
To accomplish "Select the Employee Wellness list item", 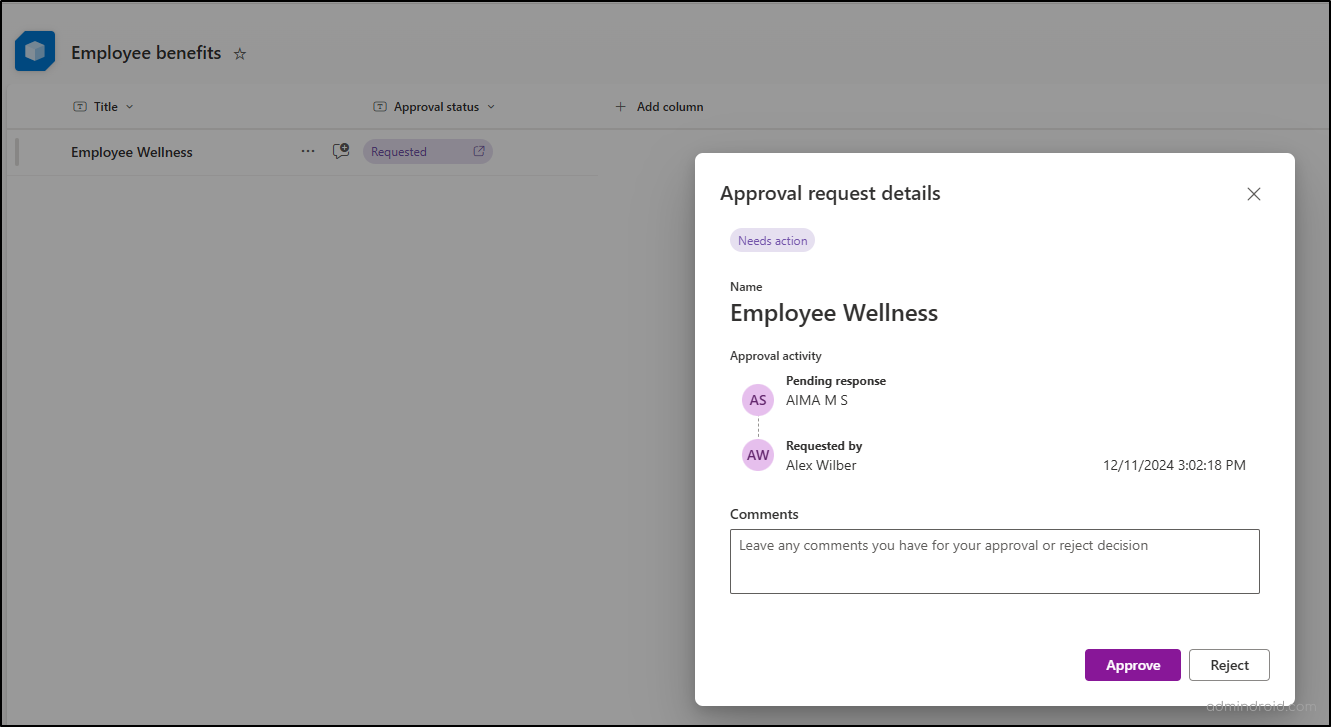I will 131,151.
